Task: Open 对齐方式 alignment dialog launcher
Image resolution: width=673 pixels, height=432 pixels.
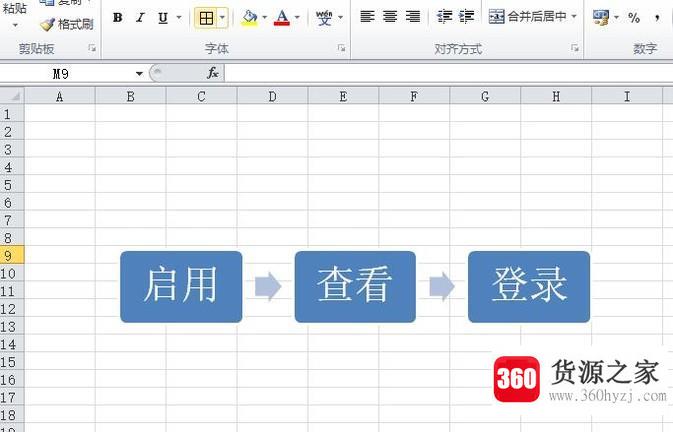Action: pyautogui.click(x=575, y=48)
